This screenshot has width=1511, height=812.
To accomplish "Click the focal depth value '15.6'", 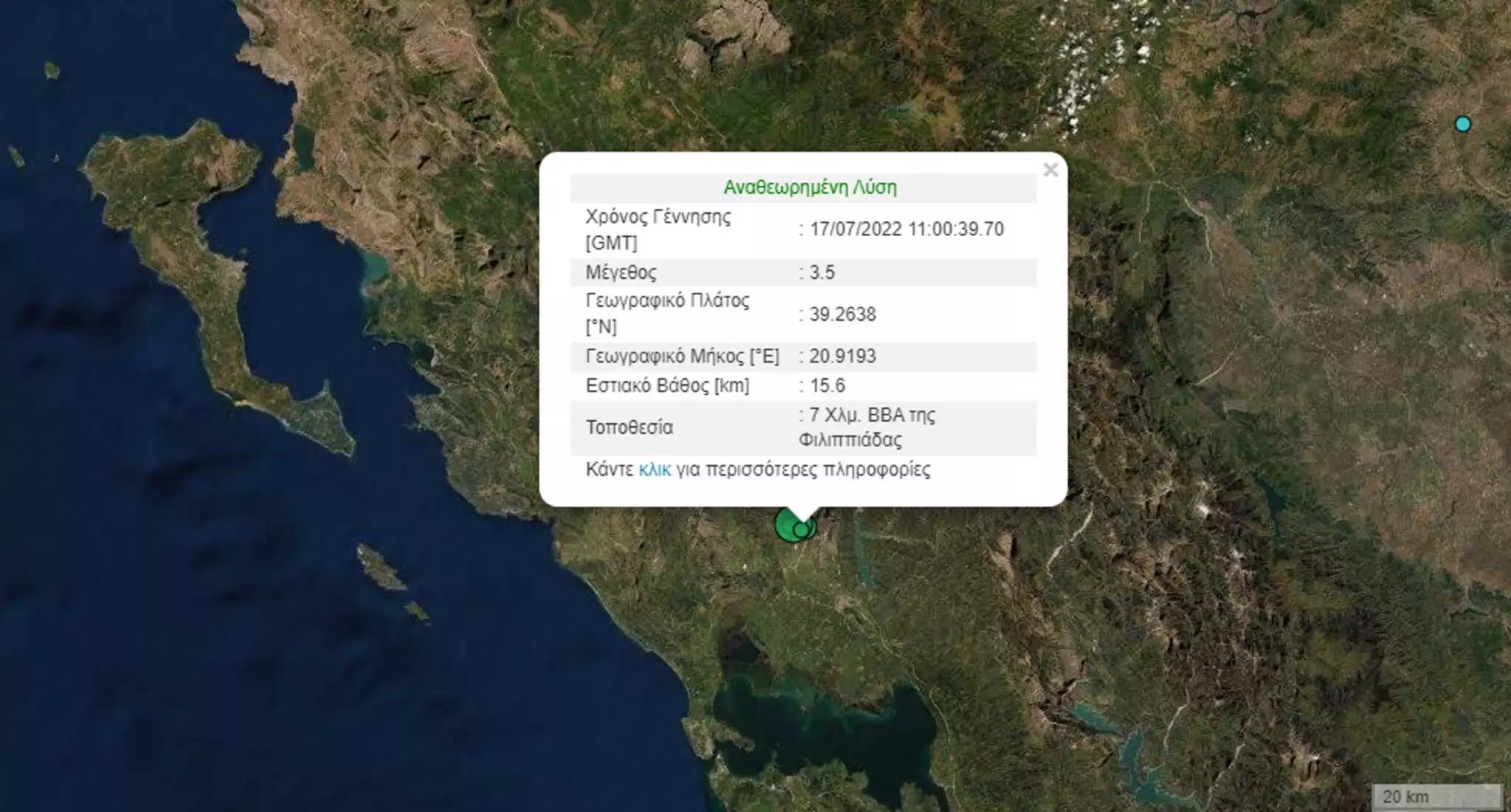I will pyautogui.click(x=827, y=386).
